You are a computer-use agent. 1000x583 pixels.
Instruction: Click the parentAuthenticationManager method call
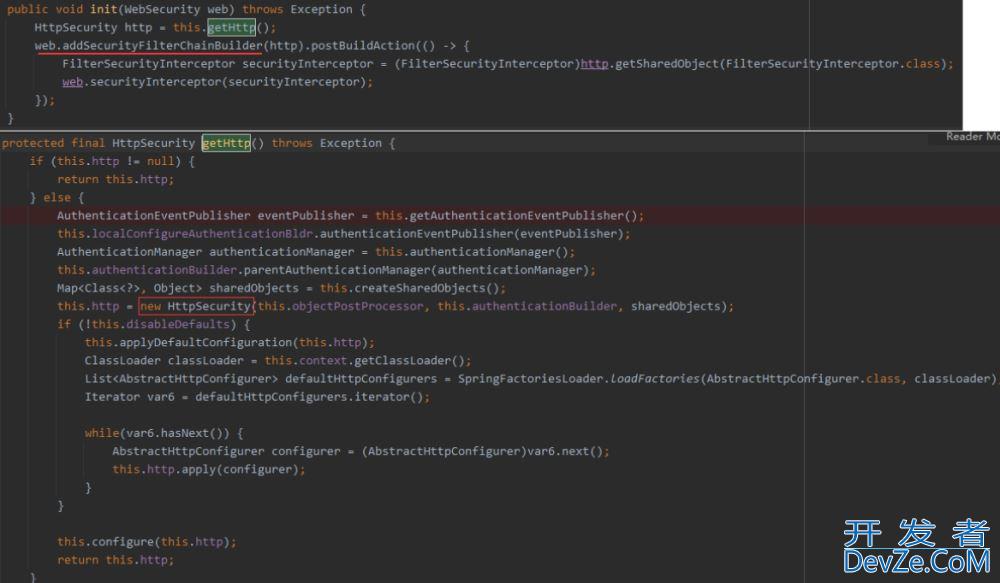[x=337, y=270]
